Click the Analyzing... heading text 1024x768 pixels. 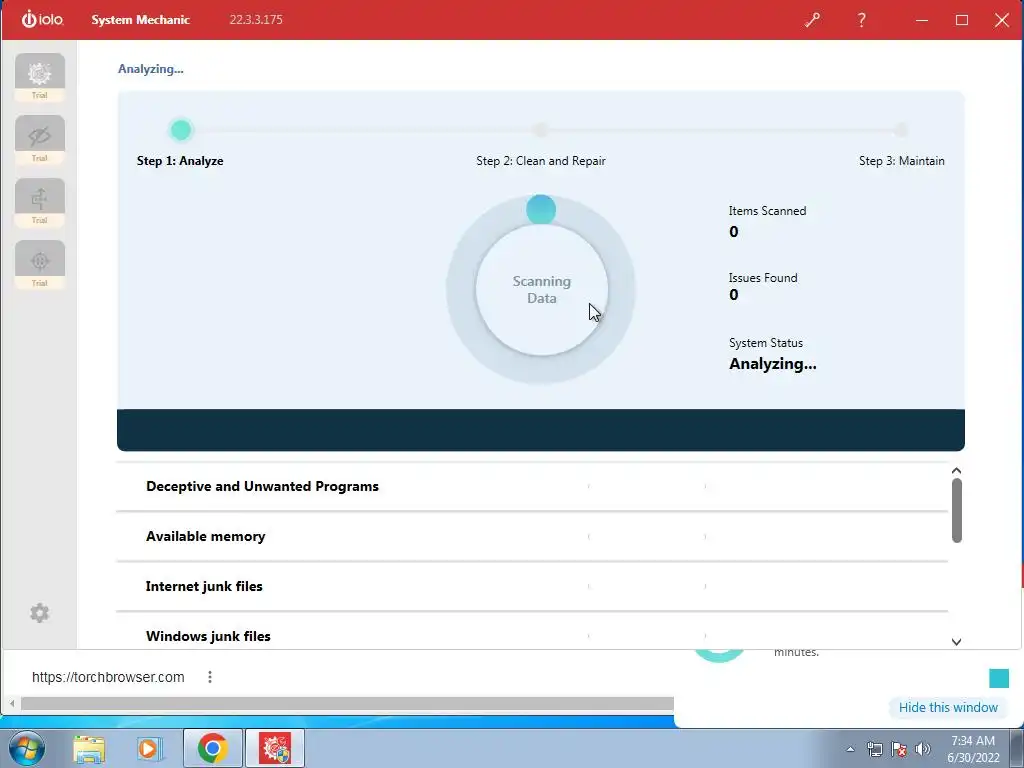click(x=151, y=69)
